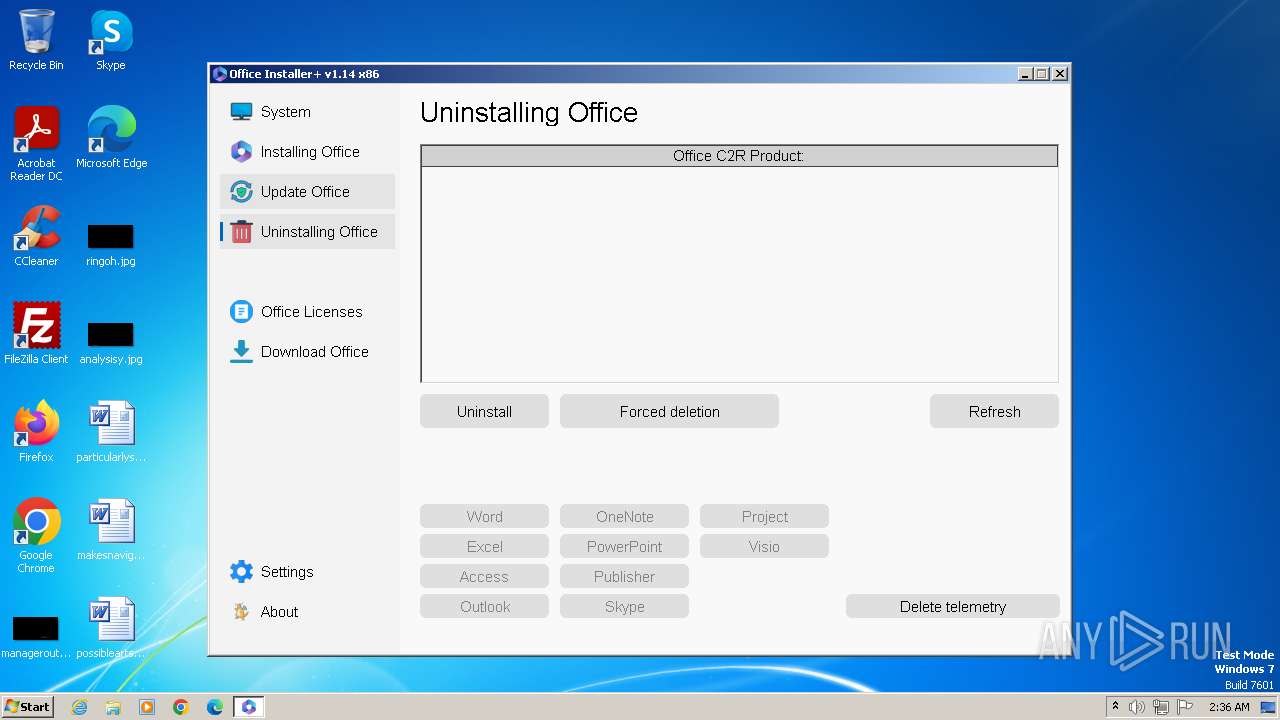This screenshot has height=720, width=1280.
Task: Click the Project app button
Action: (764, 517)
